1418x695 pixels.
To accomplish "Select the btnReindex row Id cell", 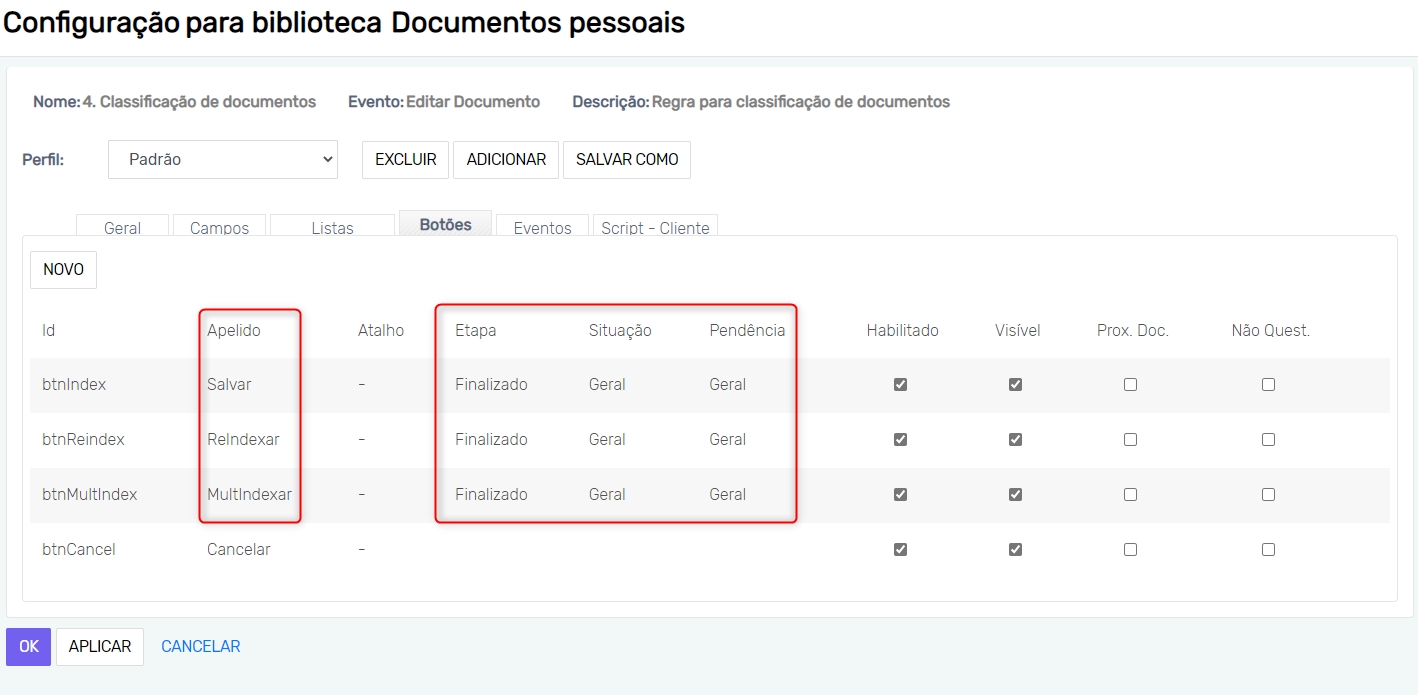I will (x=83, y=439).
